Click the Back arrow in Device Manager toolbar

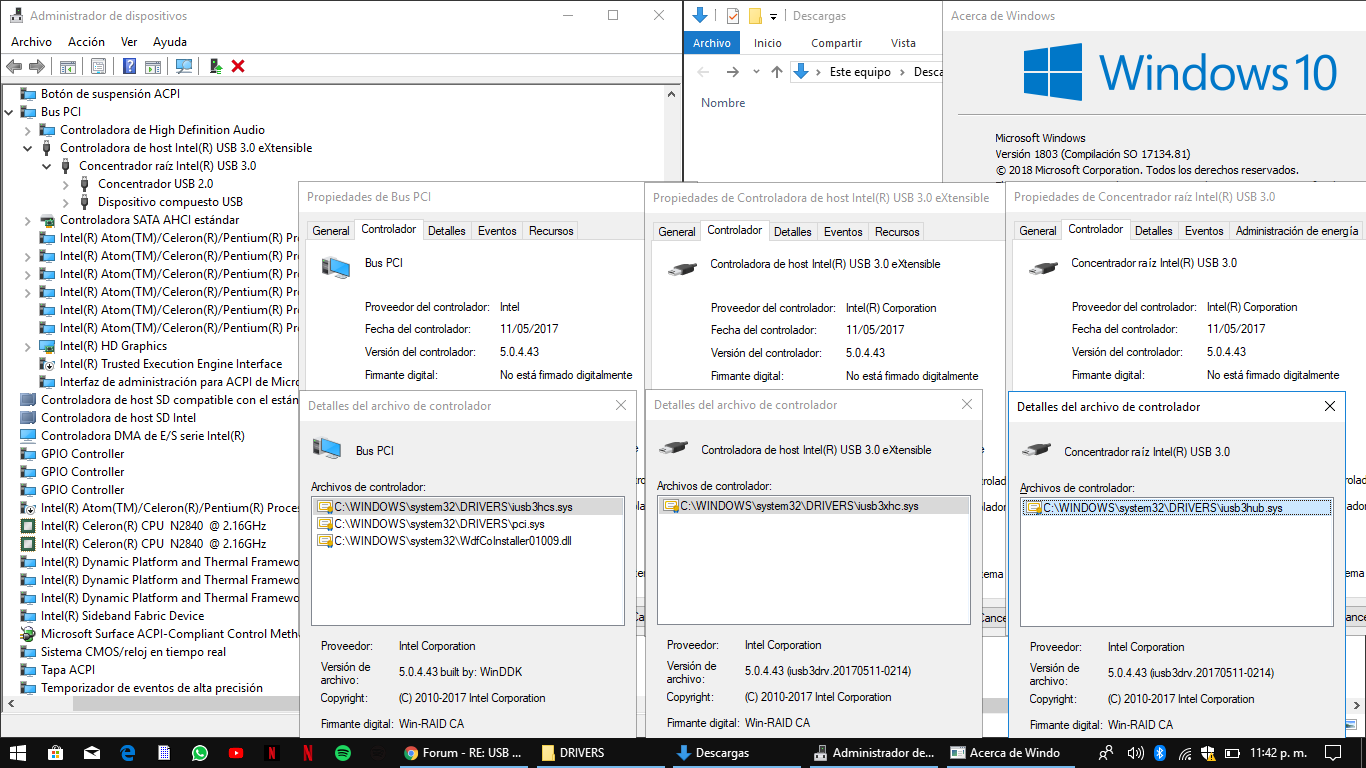tap(14, 66)
